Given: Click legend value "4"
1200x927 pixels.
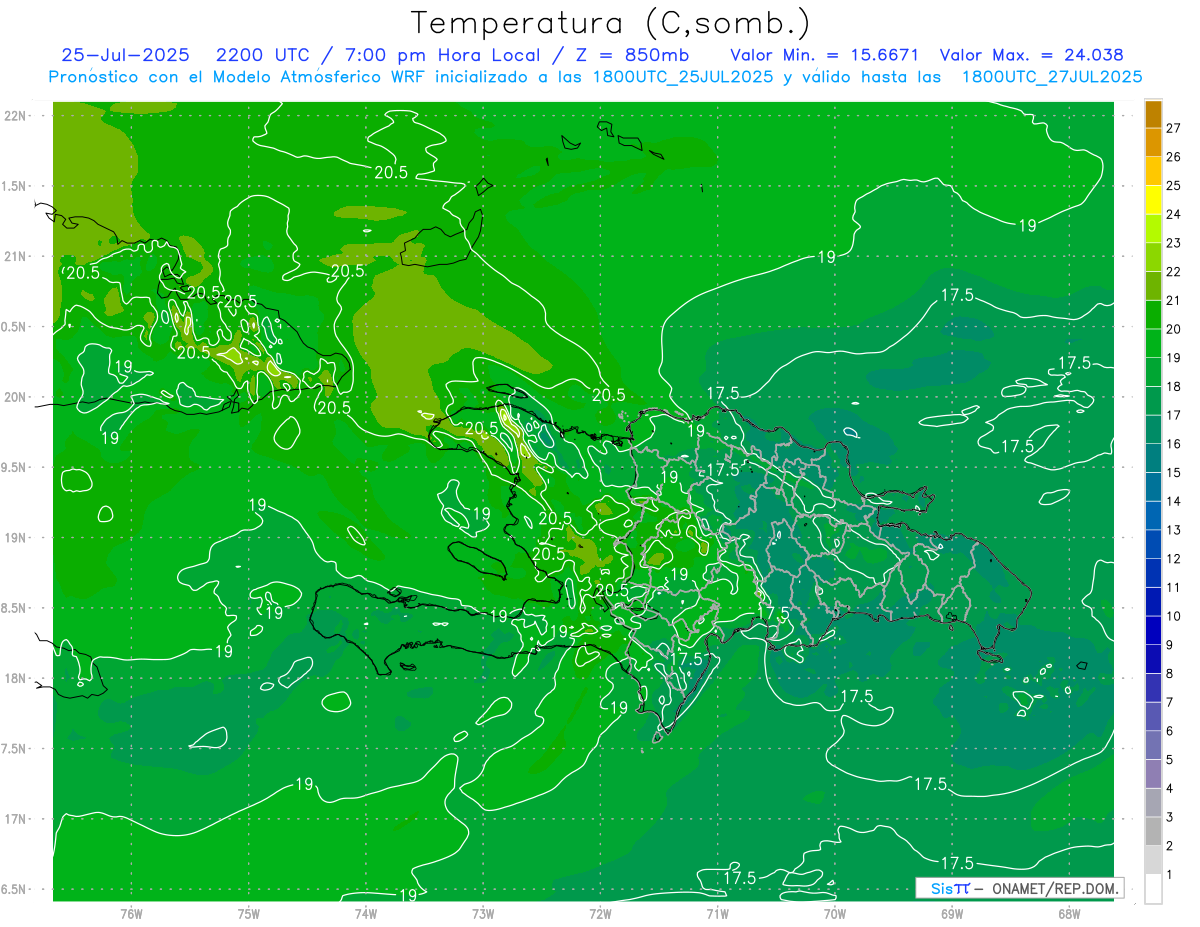Looking at the screenshot, I should (x=1169, y=788).
